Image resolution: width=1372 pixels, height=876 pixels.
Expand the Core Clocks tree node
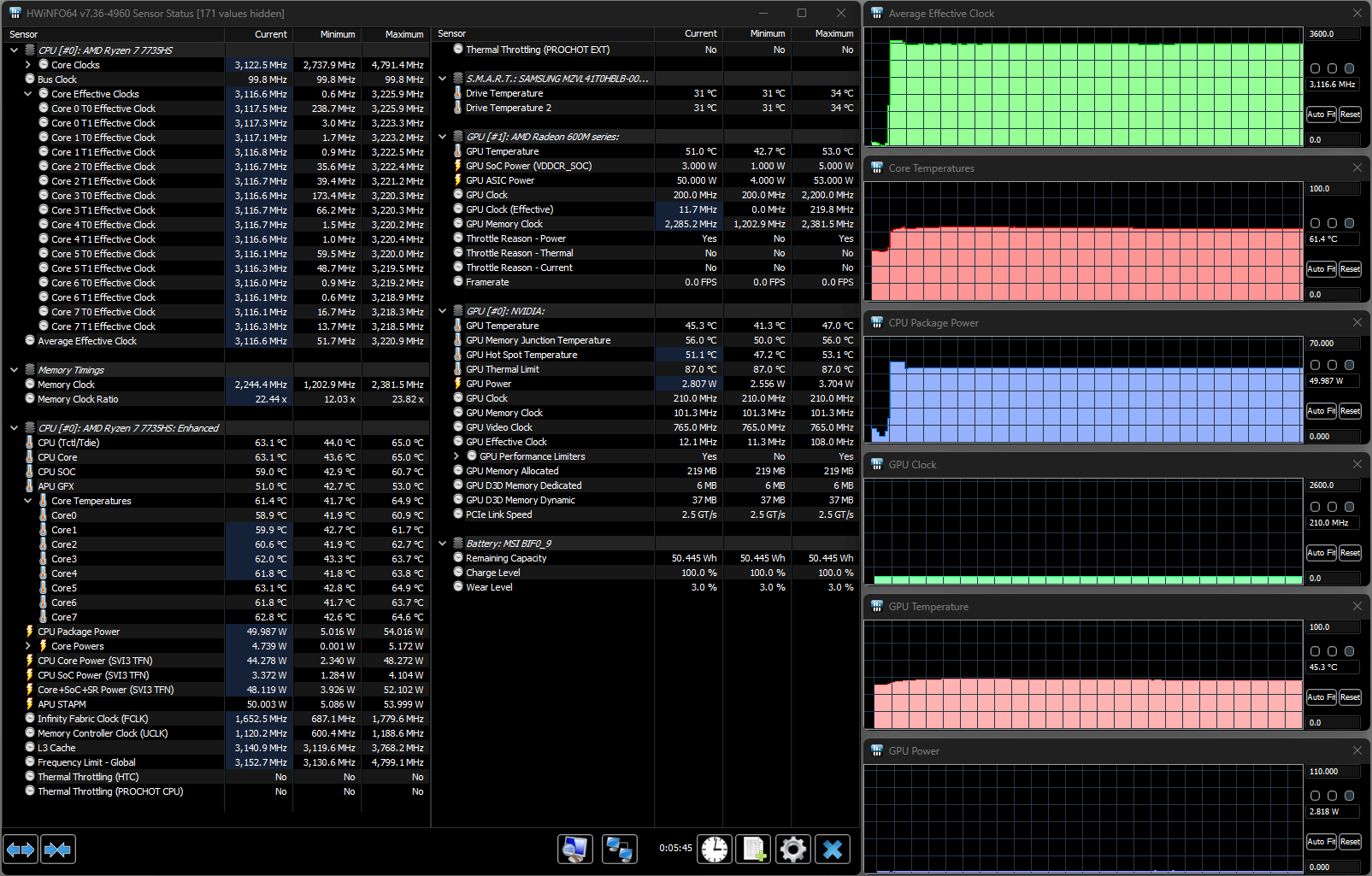point(28,65)
